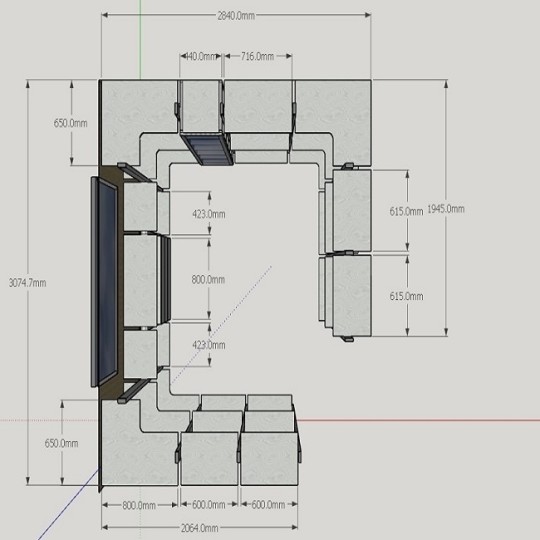
Task: Click the 423.0mm label below the 800.0mm dimension
Action: (209, 345)
